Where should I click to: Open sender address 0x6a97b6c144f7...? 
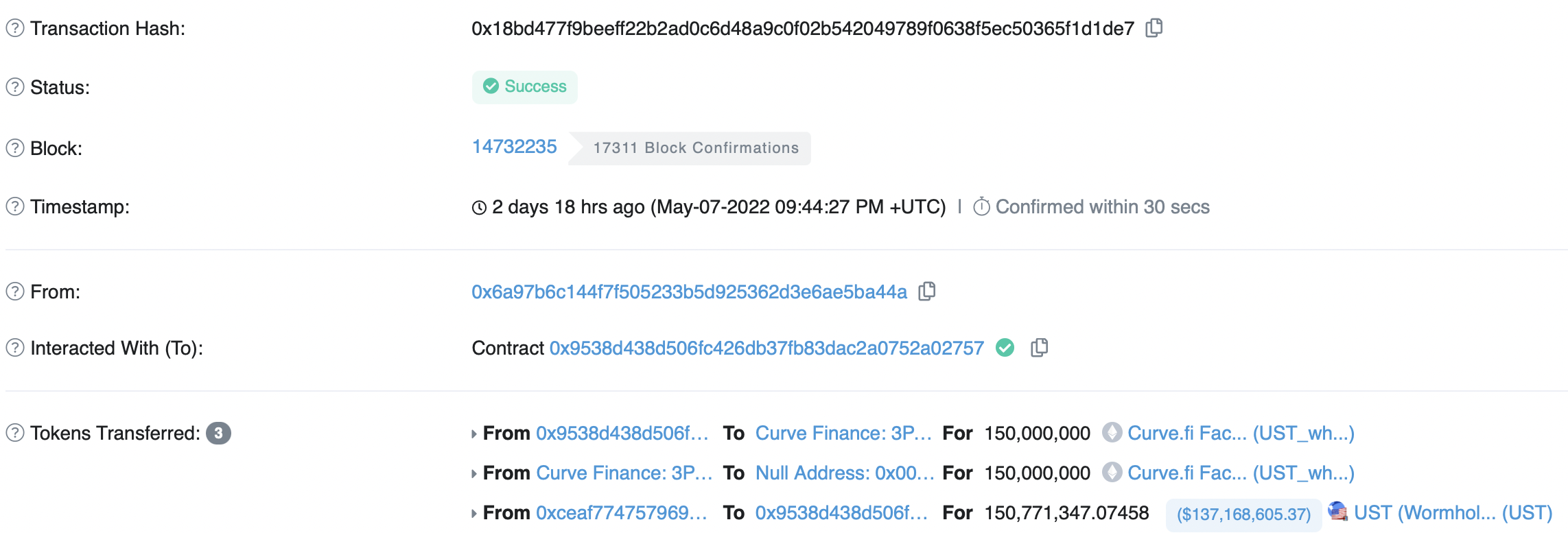coord(689,292)
